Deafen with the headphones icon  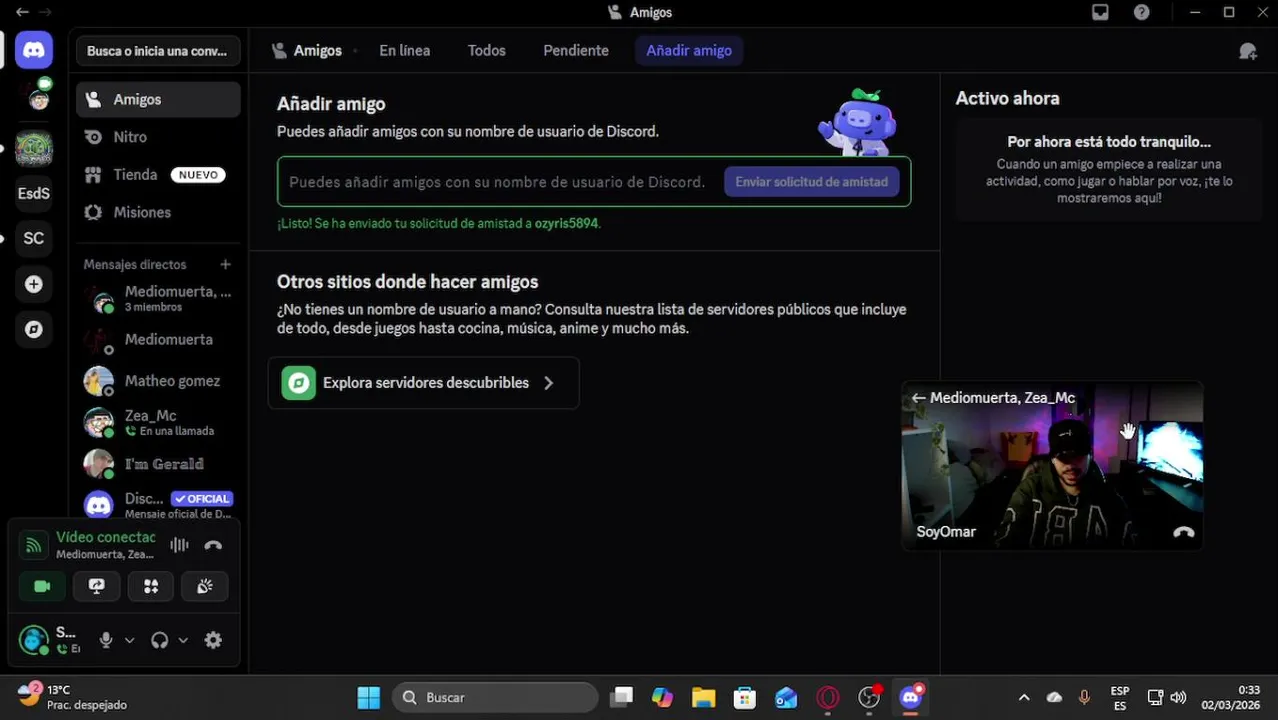point(159,640)
